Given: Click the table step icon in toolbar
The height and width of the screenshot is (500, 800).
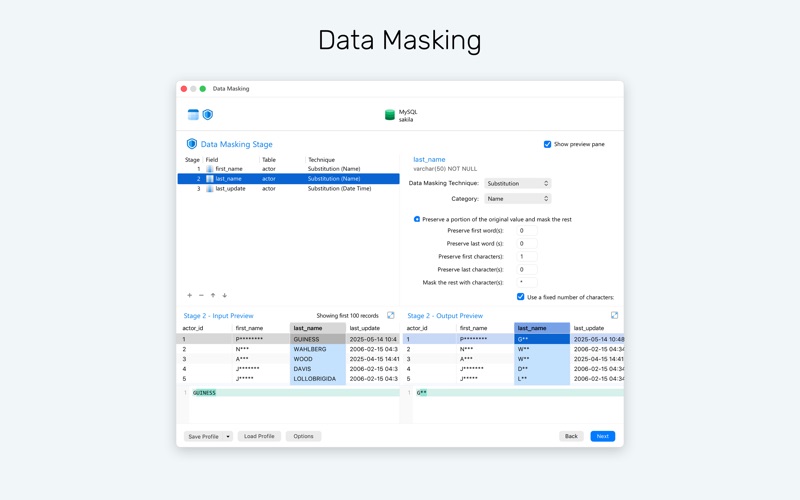Looking at the screenshot, I should [193, 114].
